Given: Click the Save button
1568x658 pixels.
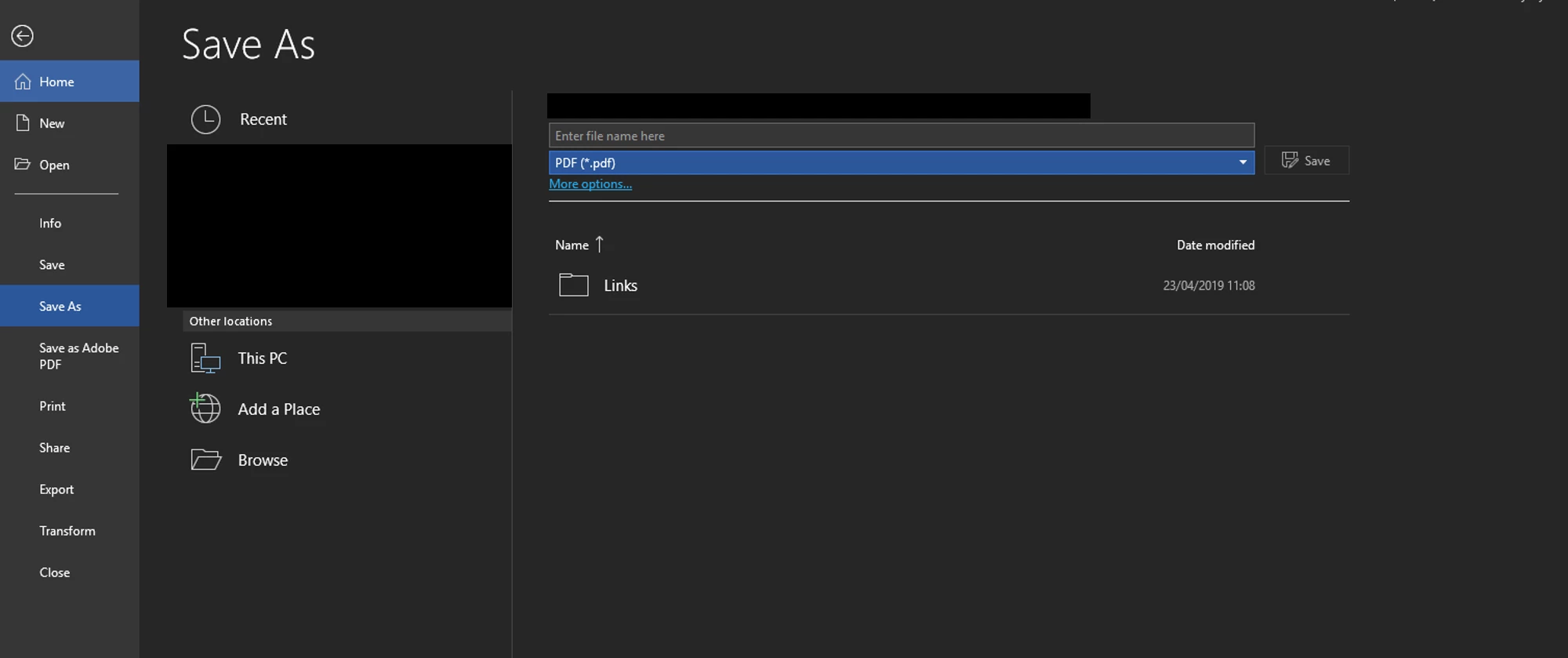Looking at the screenshot, I should (1307, 161).
